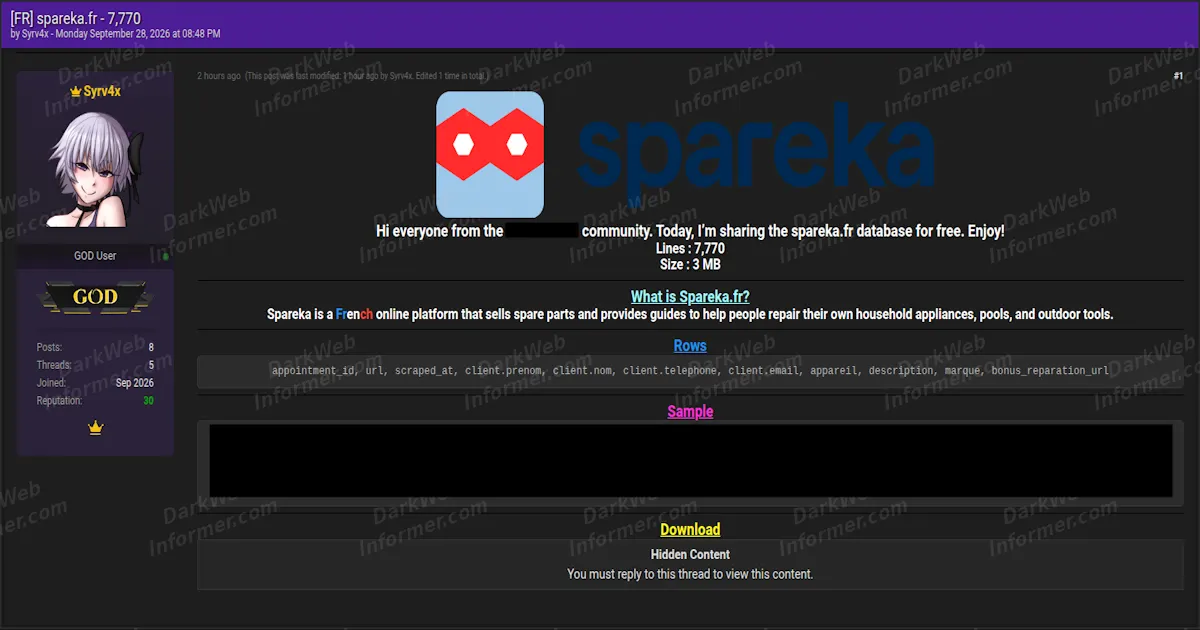Screen dimensions: 1200x630
Task: Click the green online status dot
Action: 165,256
